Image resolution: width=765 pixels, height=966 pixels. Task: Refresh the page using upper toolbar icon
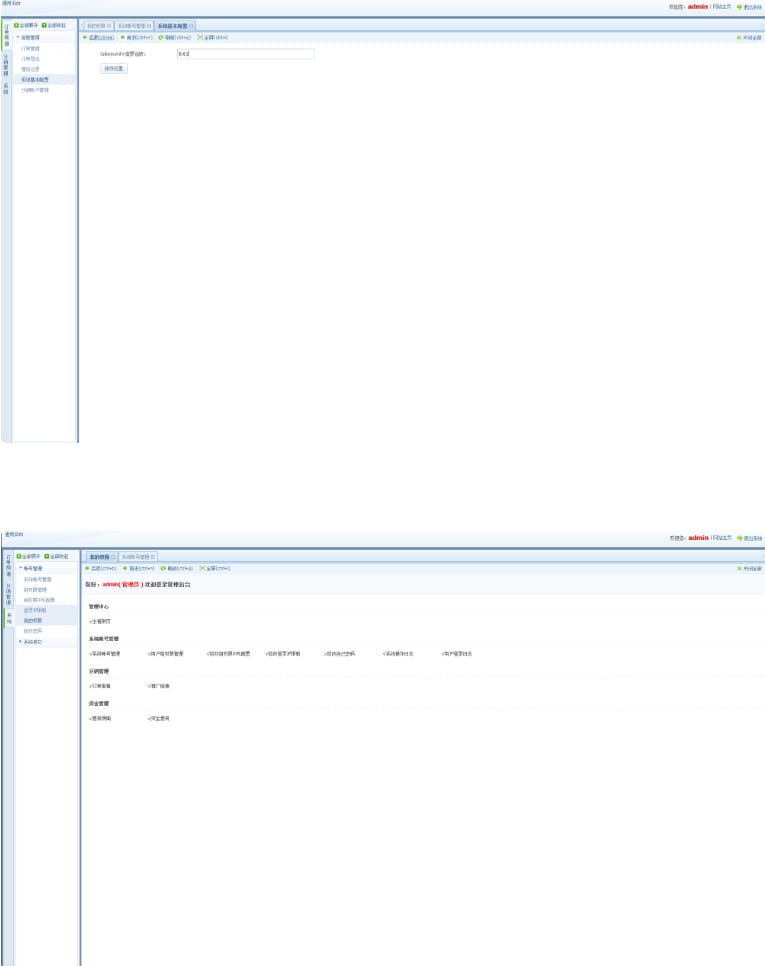(161, 37)
